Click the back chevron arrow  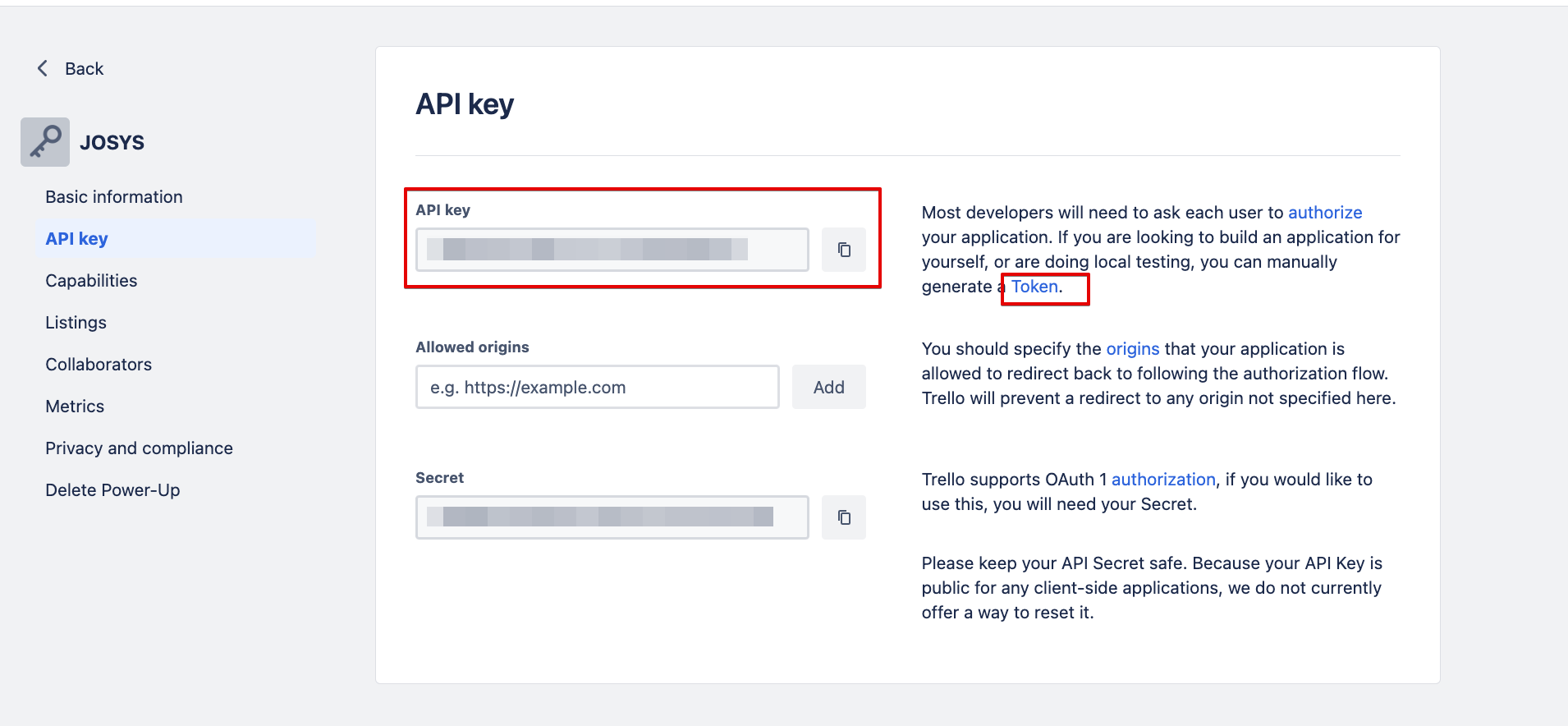43,68
